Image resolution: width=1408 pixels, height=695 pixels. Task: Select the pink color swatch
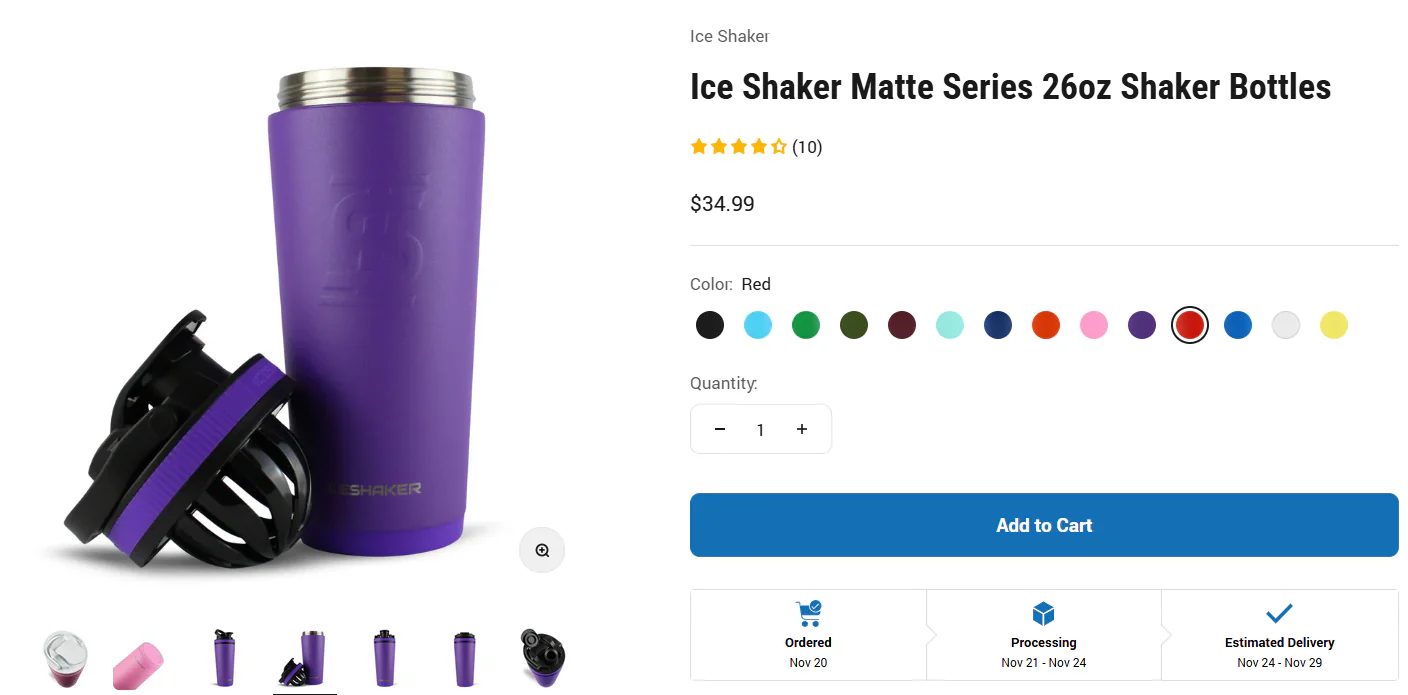pos(1094,324)
